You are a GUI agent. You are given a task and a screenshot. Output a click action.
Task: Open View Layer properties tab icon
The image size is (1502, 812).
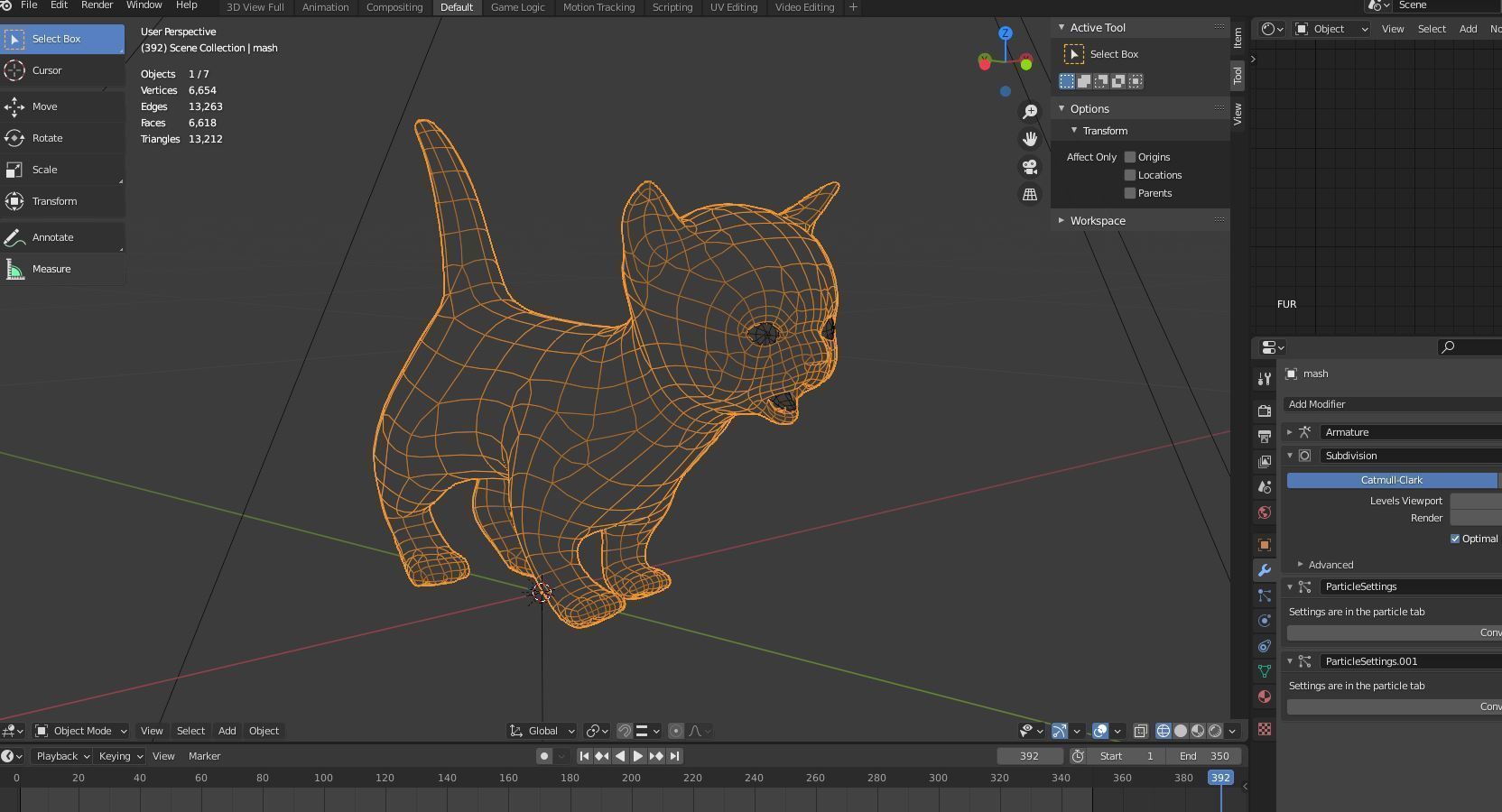(x=1265, y=461)
